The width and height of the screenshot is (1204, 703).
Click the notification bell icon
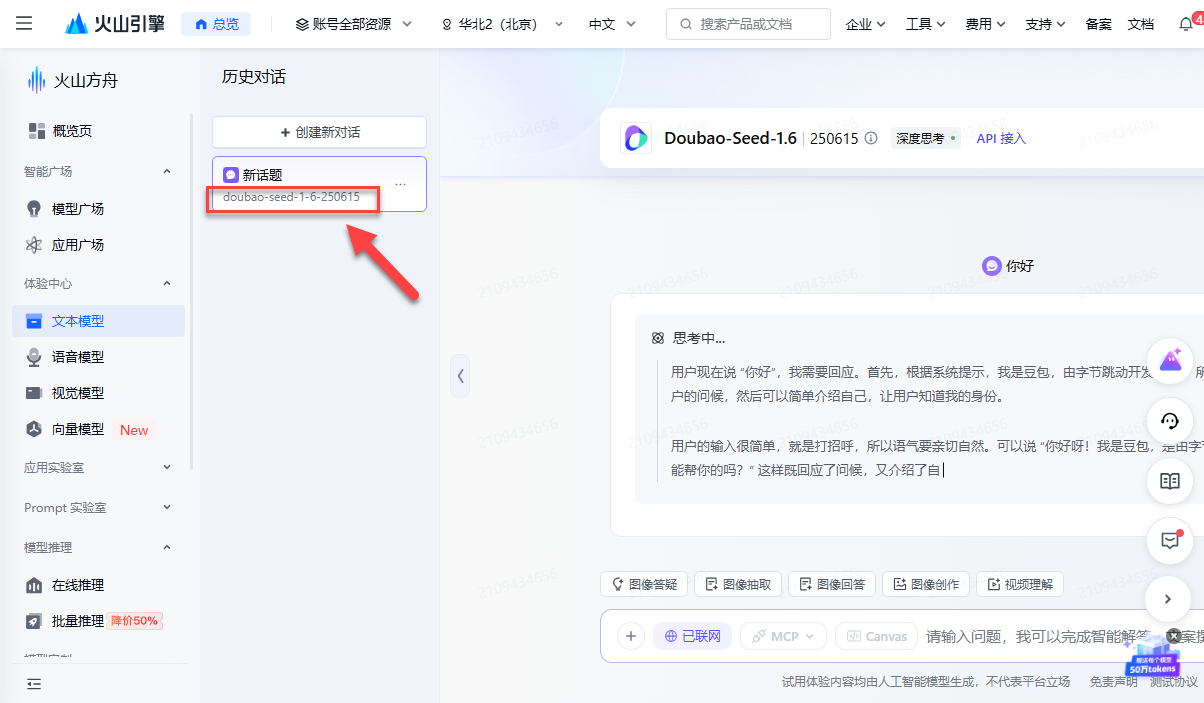tap(1186, 24)
